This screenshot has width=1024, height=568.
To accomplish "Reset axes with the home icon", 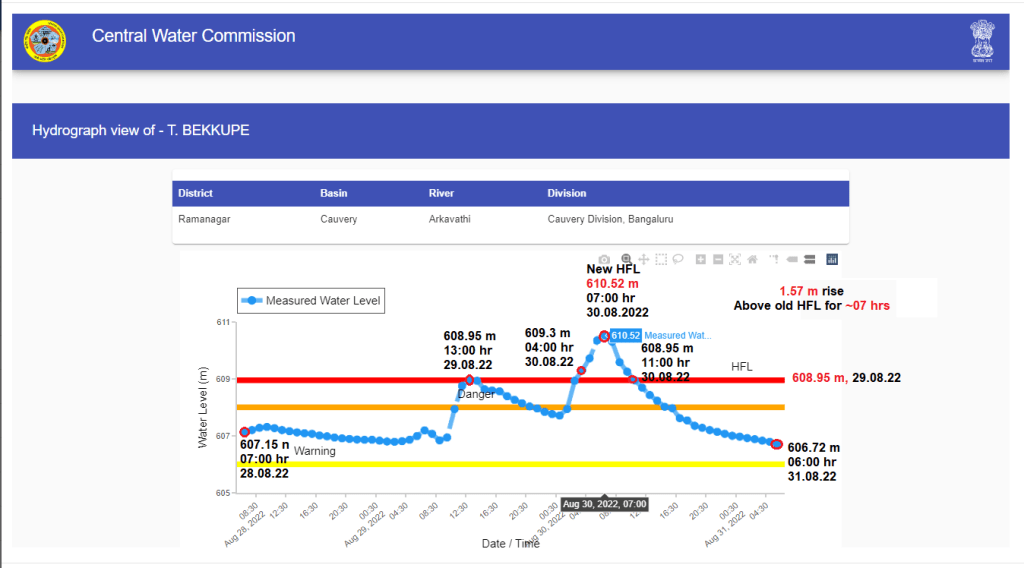I will [x=752, y=259].
